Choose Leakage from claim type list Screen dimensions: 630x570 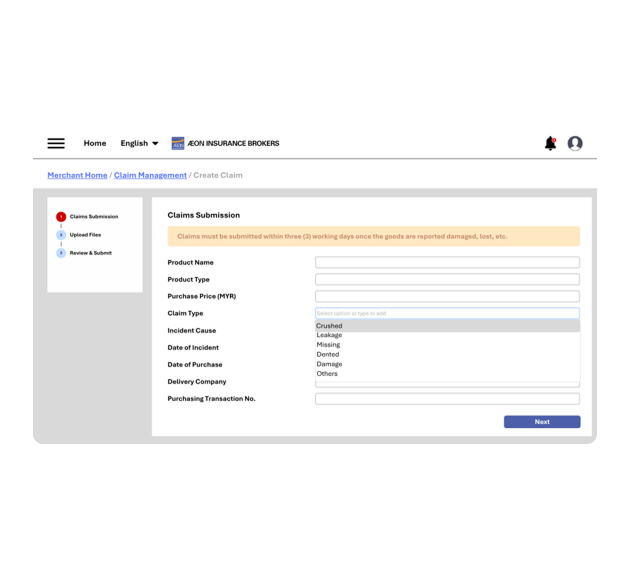click(x=329, y=335)
